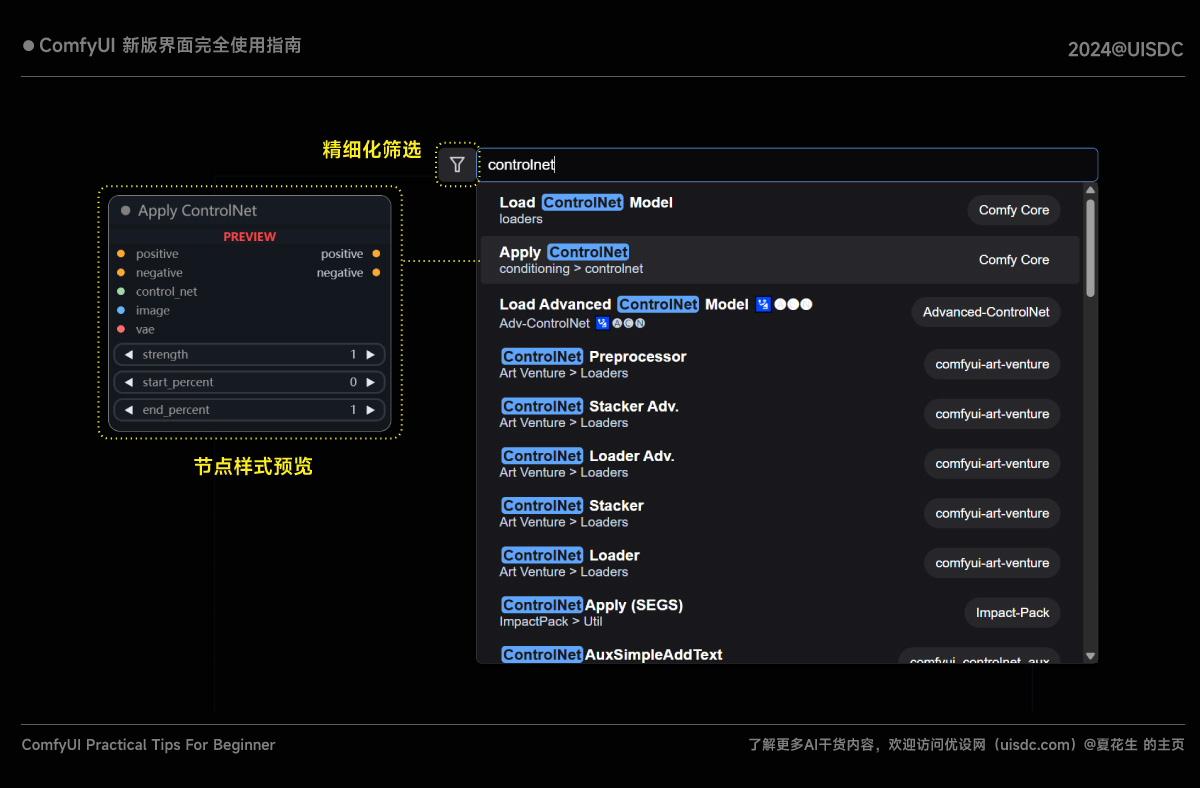Click the ImpactPack > Util category text
Screen dimensions: 1200x788
tap(551, 621)
